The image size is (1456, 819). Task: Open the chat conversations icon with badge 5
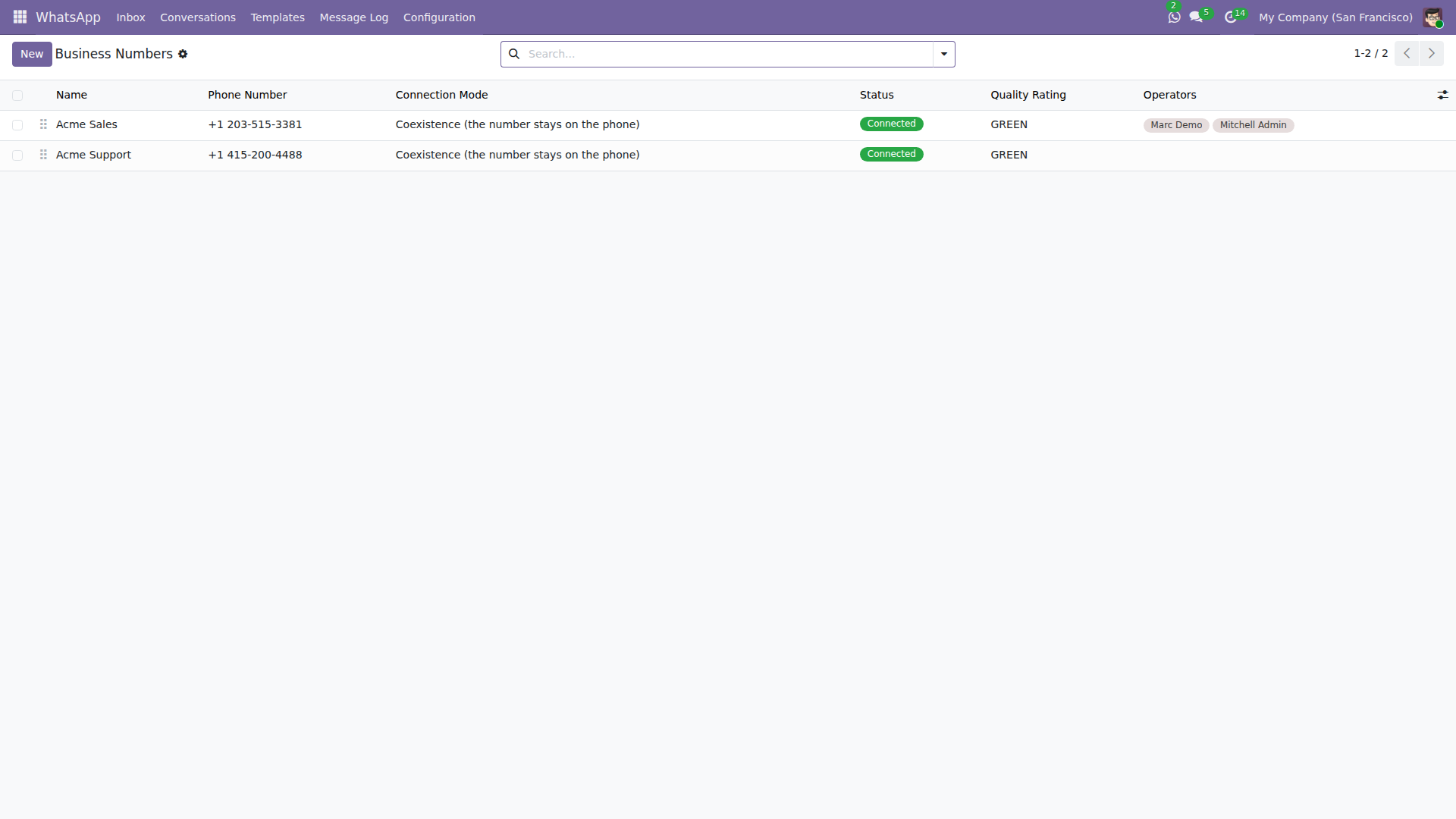tap(1197, 17)
